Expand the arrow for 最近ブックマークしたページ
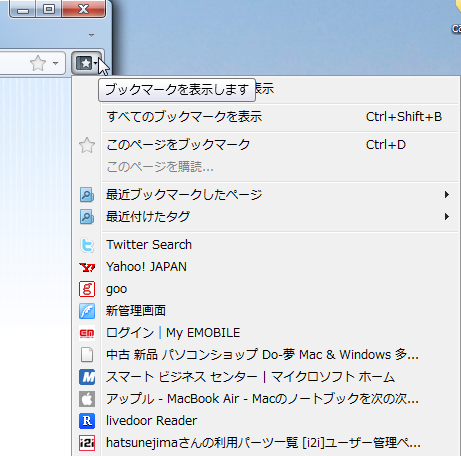 point(447,195)
